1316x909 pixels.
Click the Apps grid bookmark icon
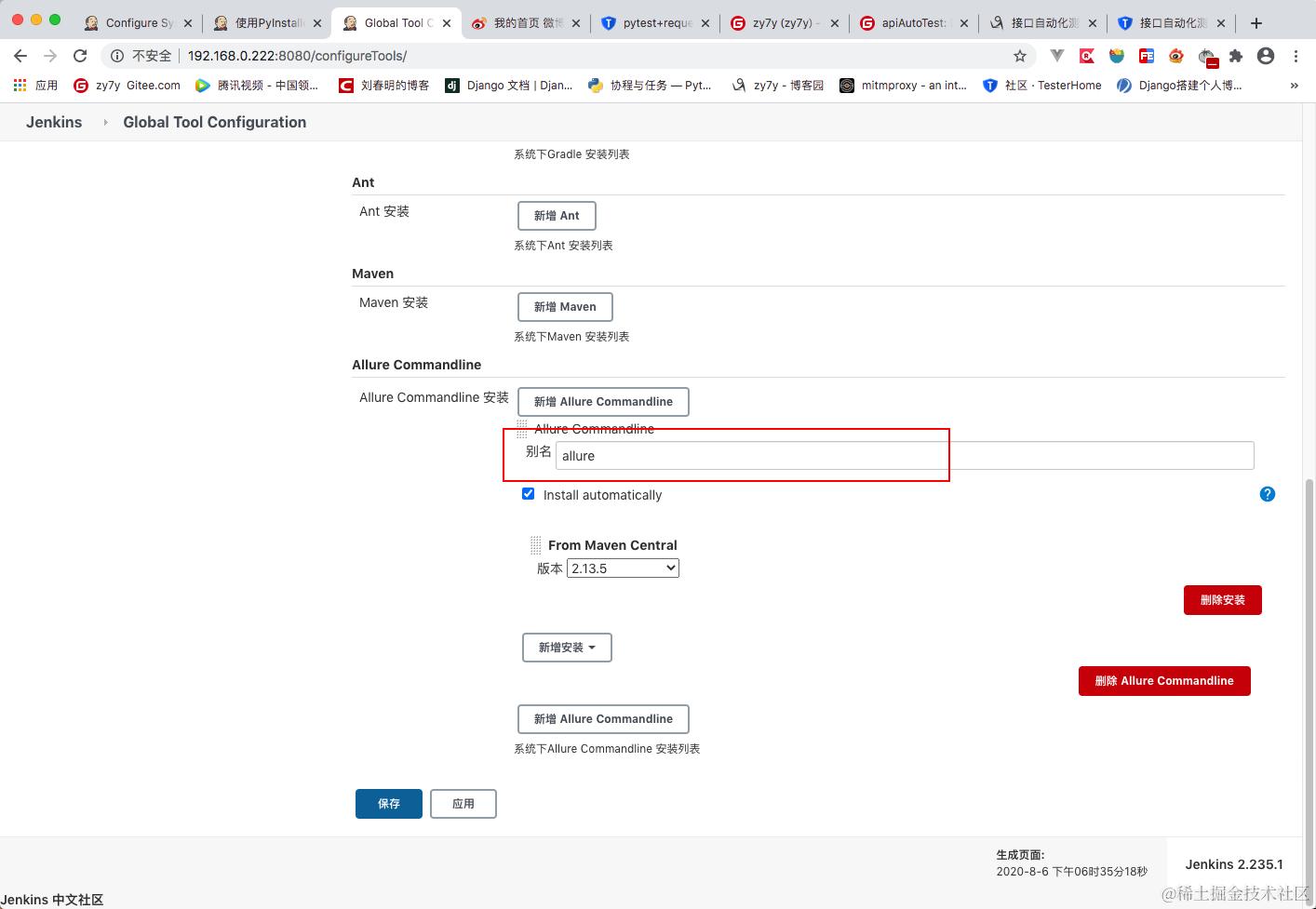click(x=20, y=85)
